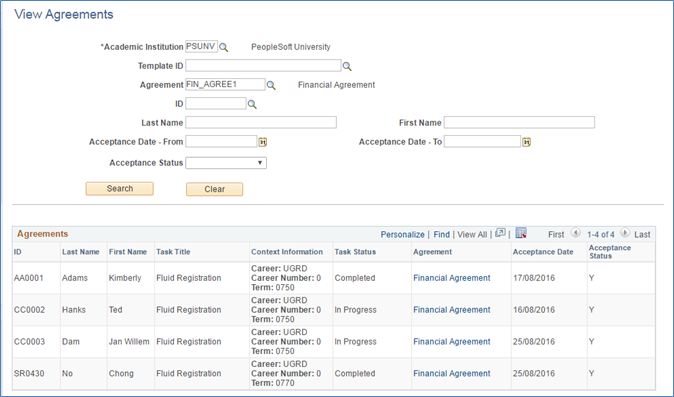The image size is (674, 397).
Task: Sort by ID column header
Action: point(18,252)
